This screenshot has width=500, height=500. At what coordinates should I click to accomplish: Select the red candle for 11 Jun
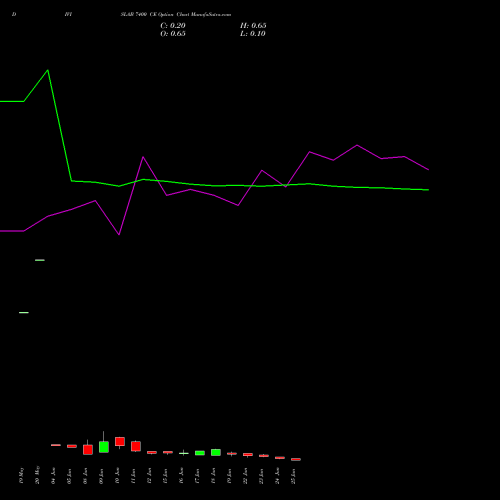(x=136, y=446)
